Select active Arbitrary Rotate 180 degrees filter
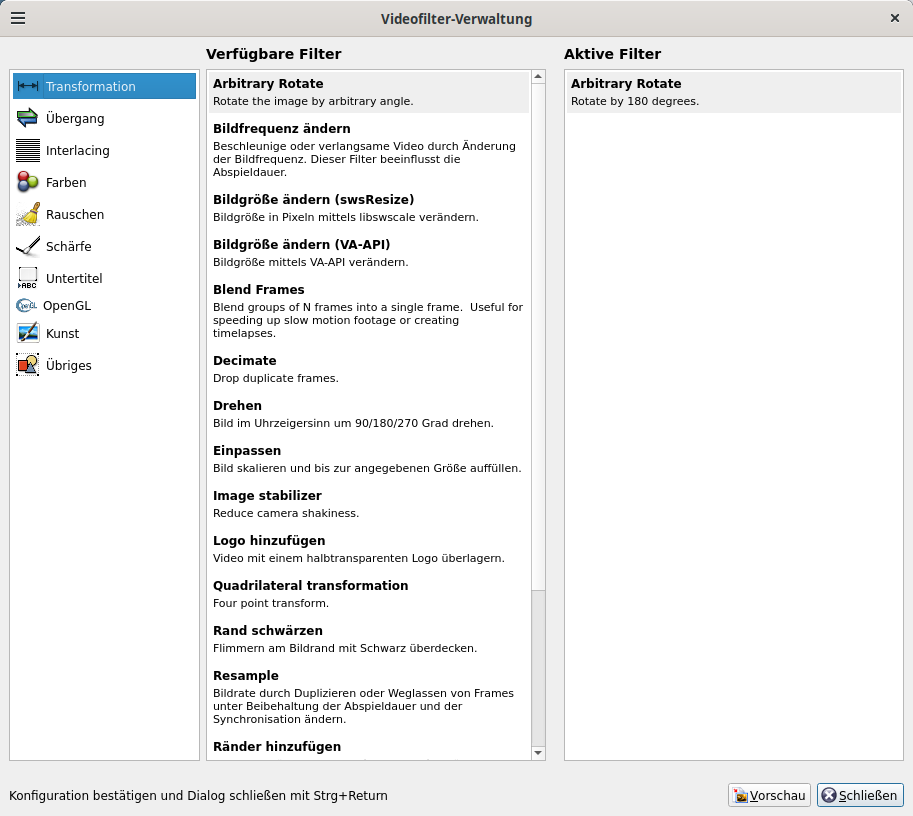 (733, 92)
